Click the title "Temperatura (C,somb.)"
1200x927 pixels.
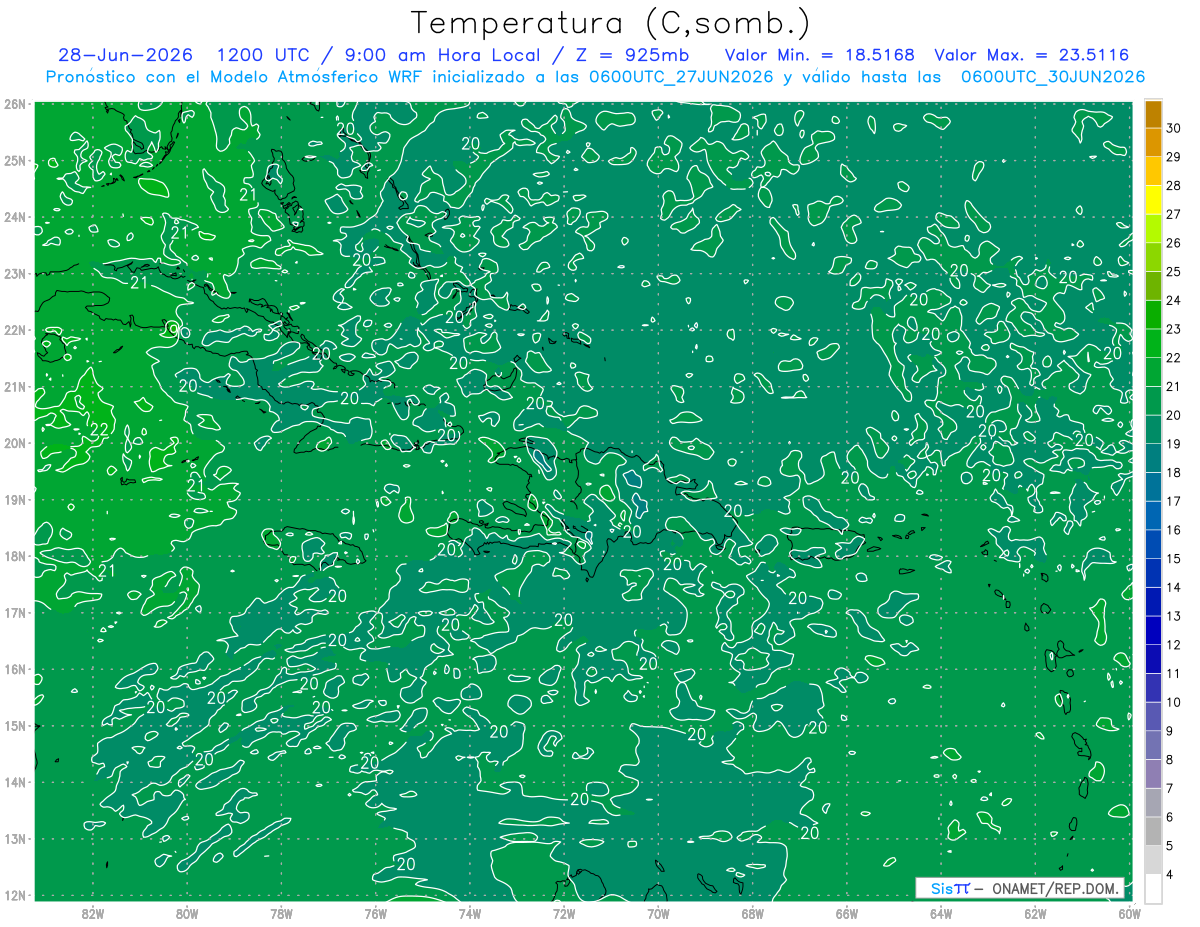pos(611,22)
